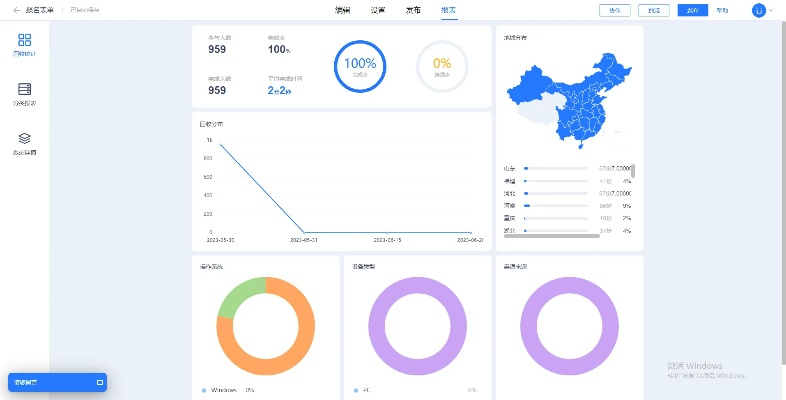Open the dropdown arrow beside the user avatar
Screen dimensions: 786x400
[771, 10]
